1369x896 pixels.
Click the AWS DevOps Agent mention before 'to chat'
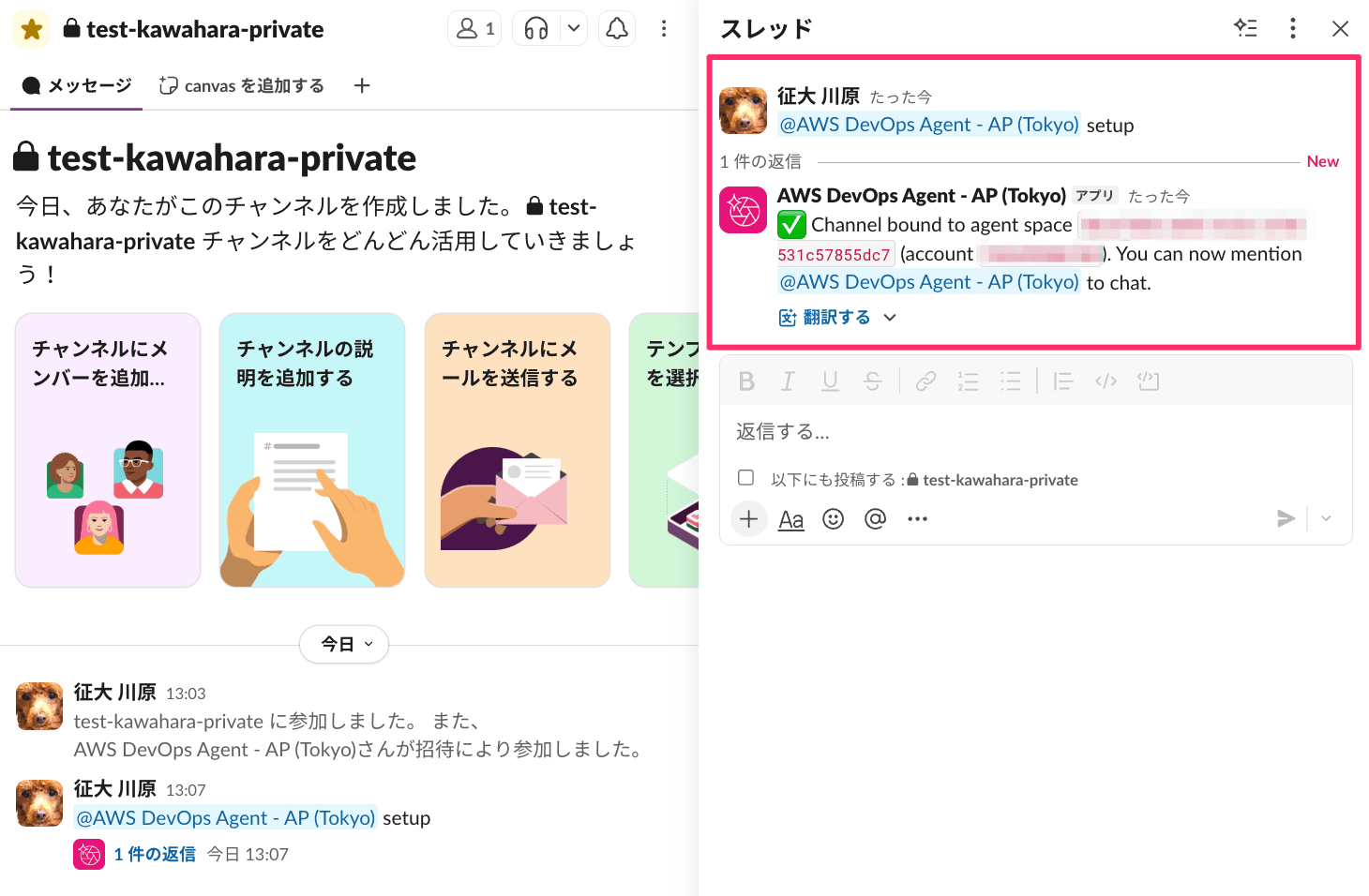click(x=929, y=282)
